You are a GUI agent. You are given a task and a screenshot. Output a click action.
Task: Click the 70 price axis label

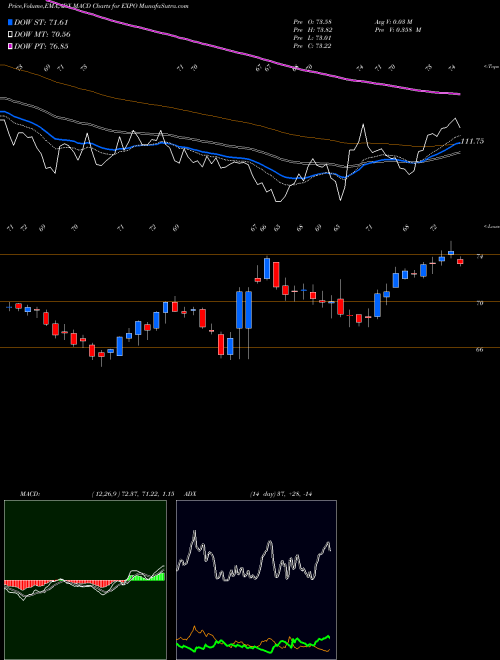479,303
